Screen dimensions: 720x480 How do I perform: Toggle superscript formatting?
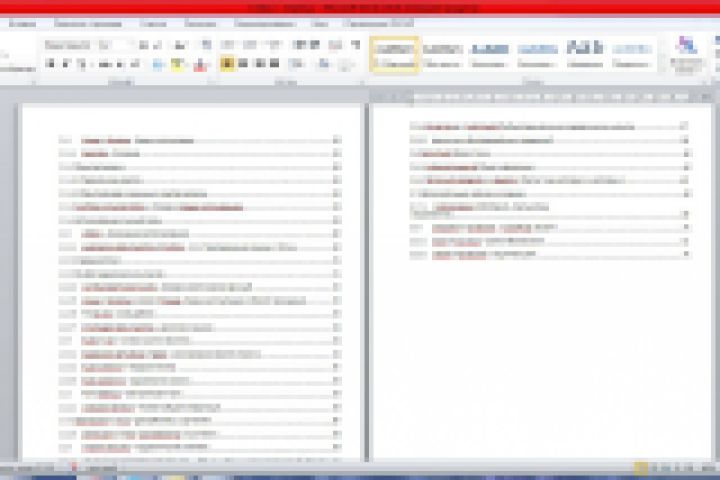[135, 64]
